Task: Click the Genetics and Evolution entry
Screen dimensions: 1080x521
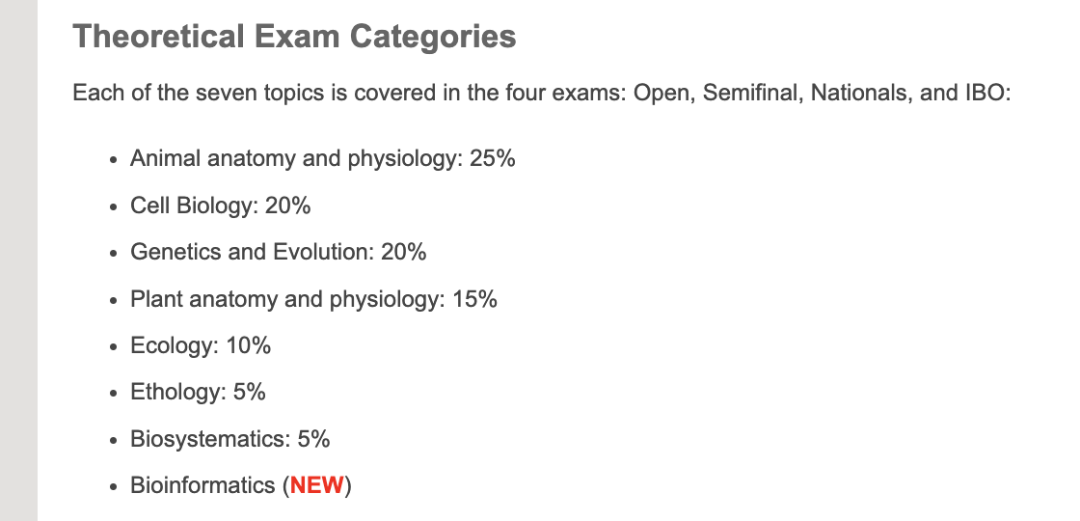Action: (278, 252)
